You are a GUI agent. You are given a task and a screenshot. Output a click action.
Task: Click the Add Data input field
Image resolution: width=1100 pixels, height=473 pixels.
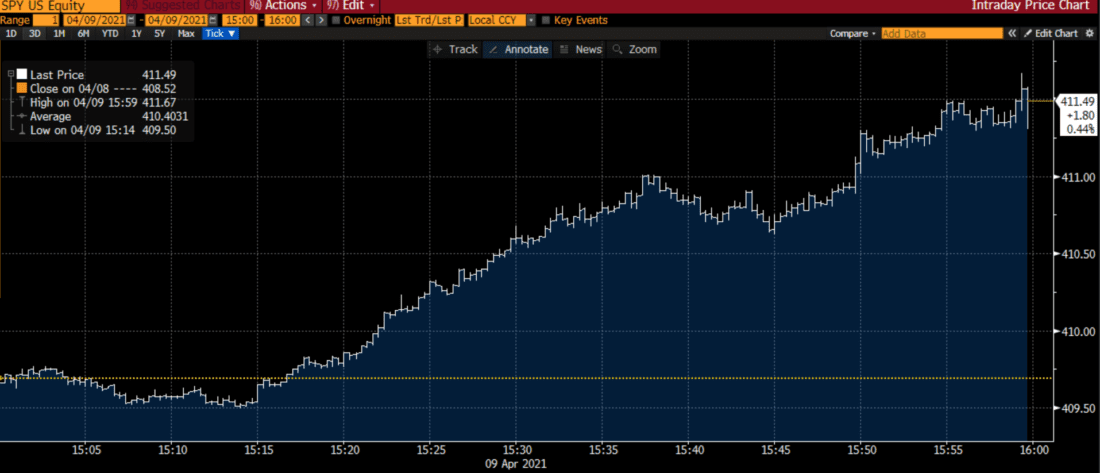tap(942, 33)
